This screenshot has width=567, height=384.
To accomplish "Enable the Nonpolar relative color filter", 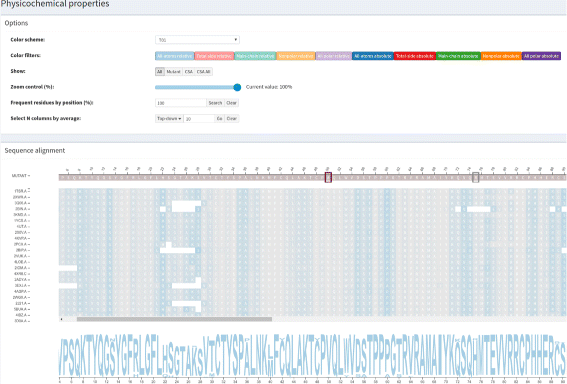I will pos(296,56).
